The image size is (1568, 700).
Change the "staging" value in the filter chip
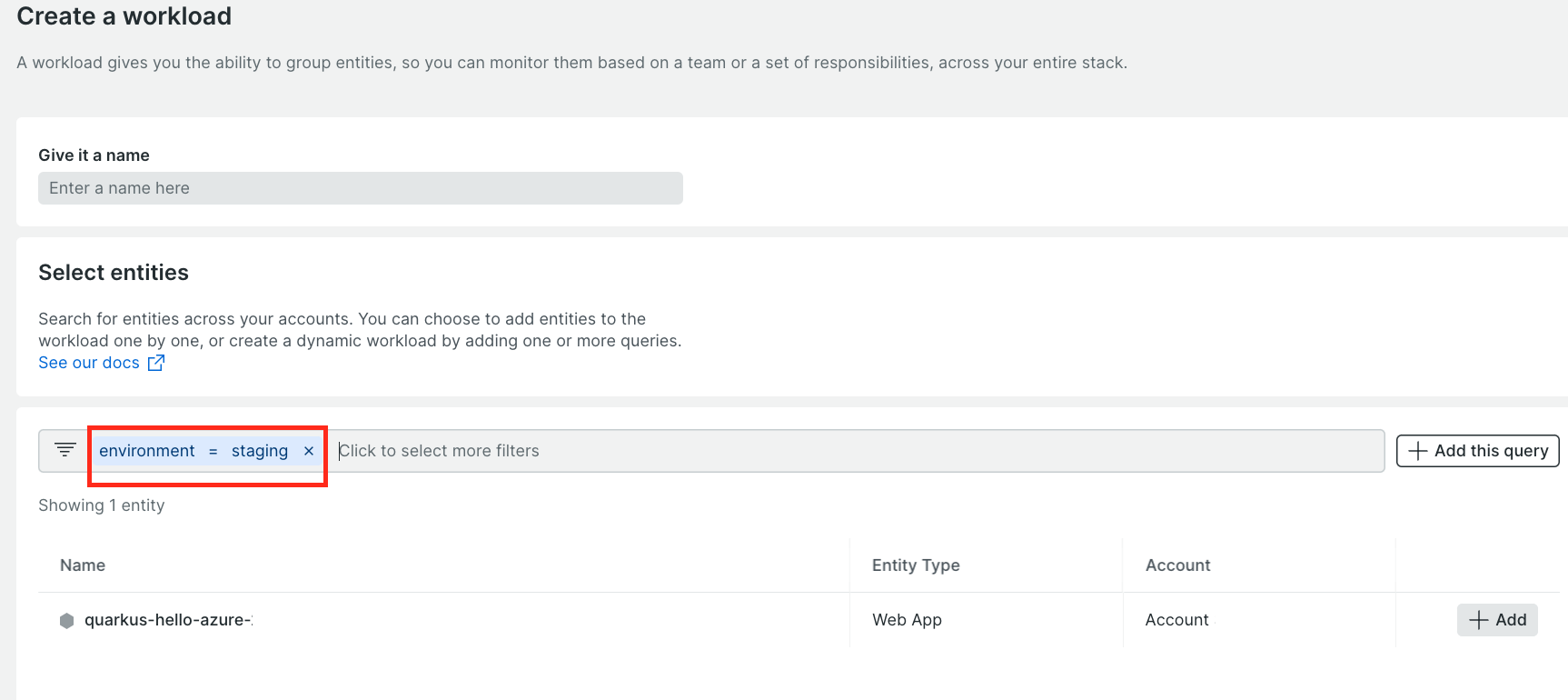[x=260, y=451]
